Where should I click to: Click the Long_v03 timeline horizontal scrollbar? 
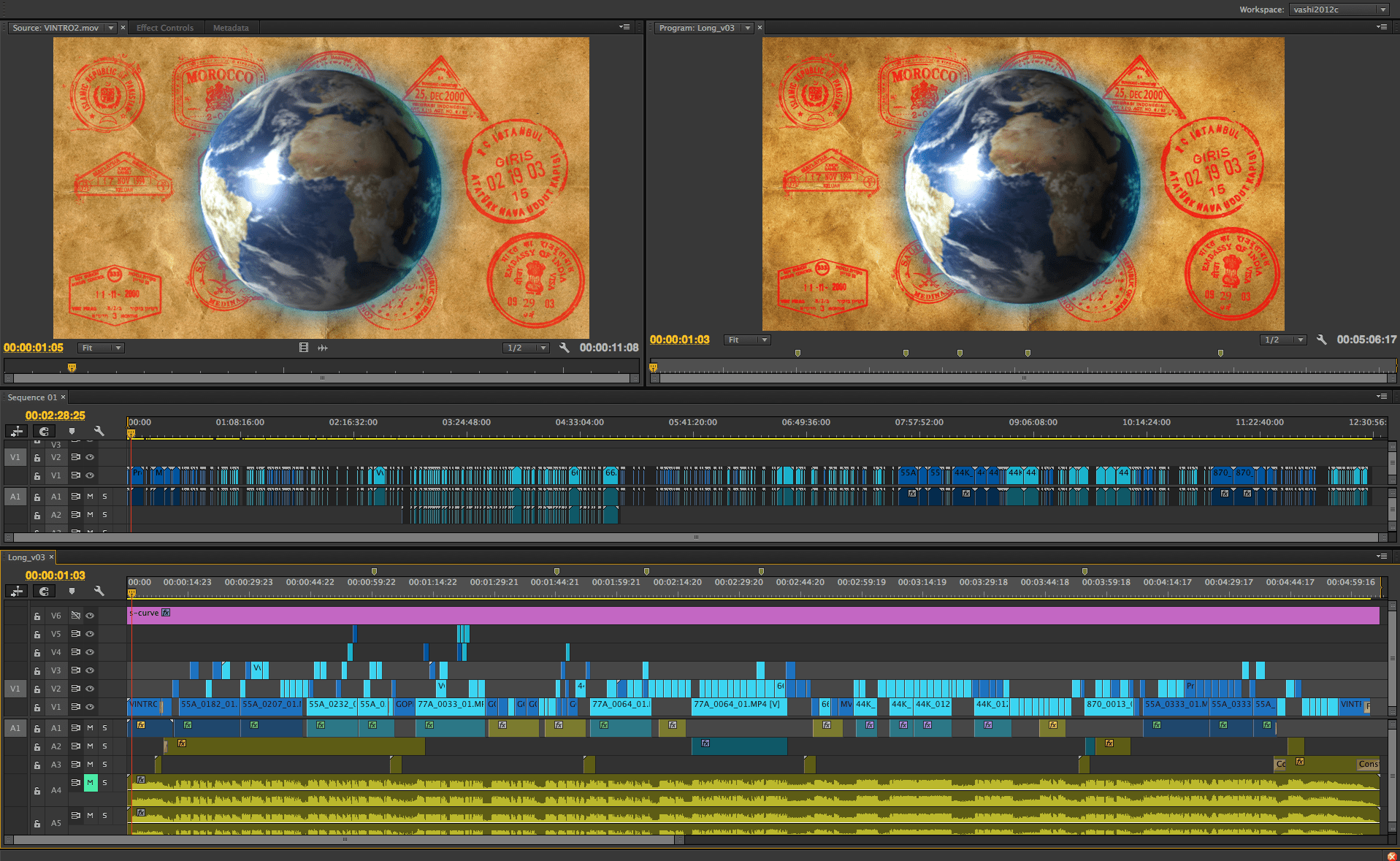point(345,840)
